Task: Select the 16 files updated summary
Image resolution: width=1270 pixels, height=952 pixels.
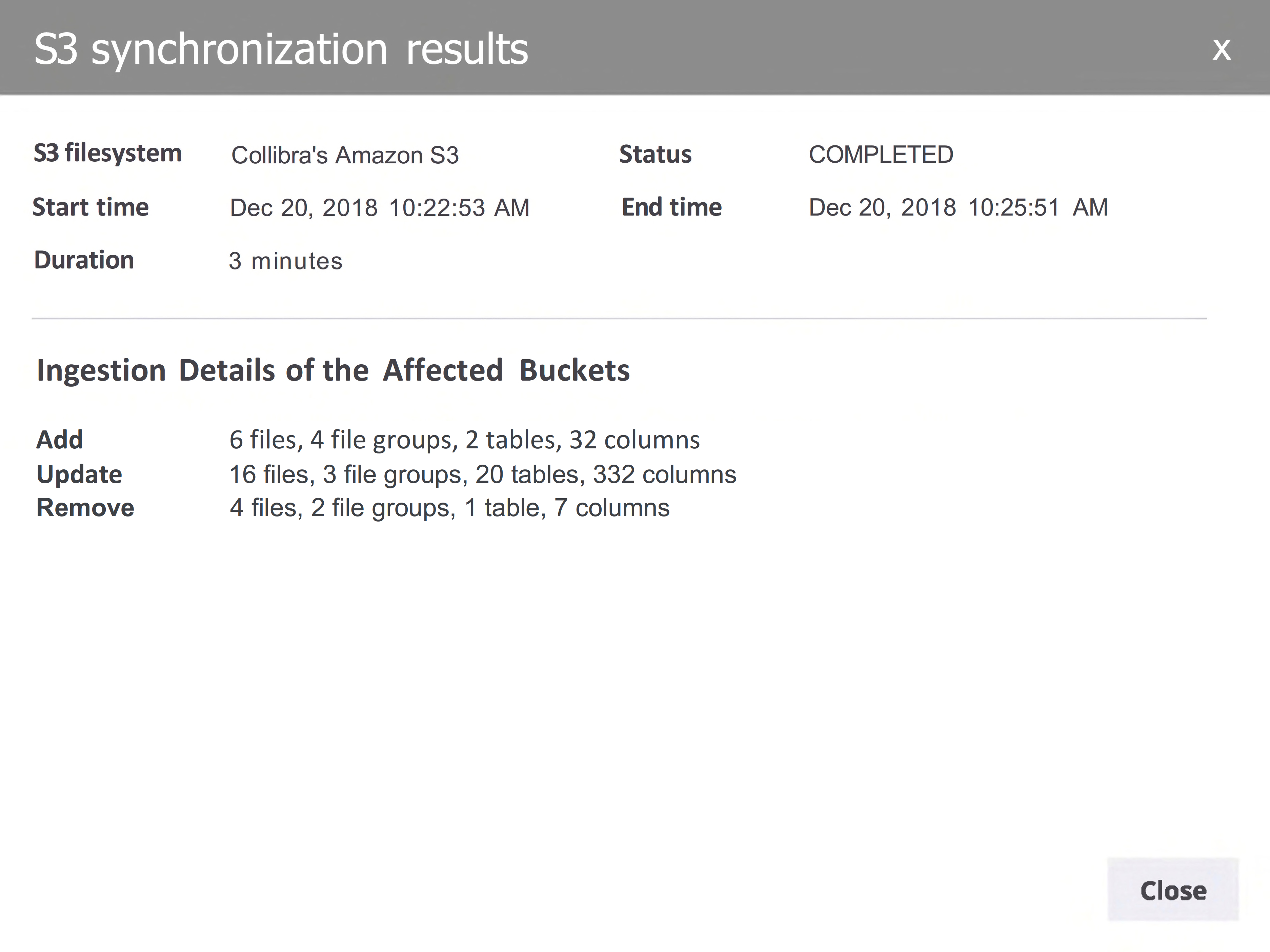Action: [482, 474]
